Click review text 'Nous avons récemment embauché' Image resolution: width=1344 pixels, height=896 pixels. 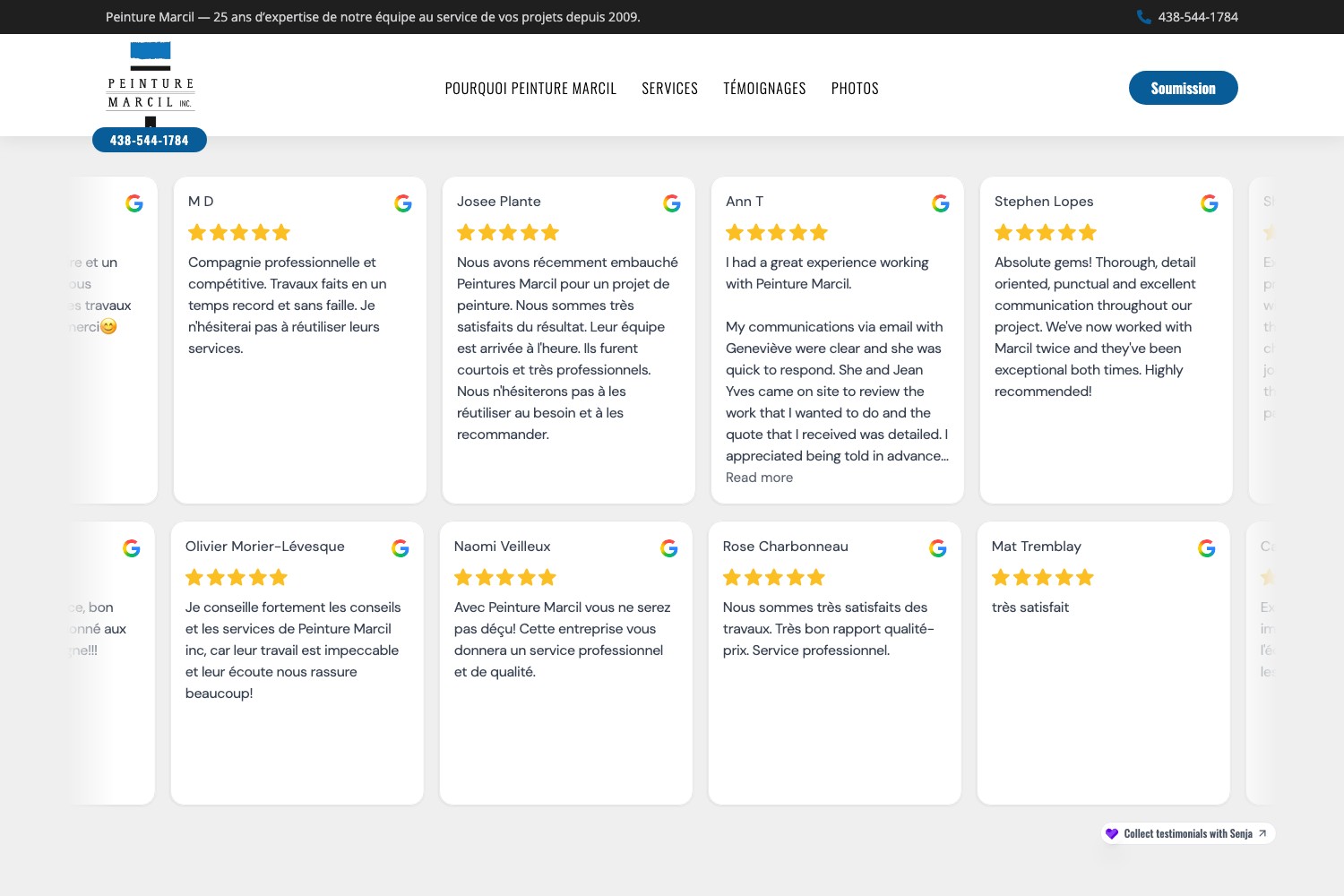pos(567,349)
